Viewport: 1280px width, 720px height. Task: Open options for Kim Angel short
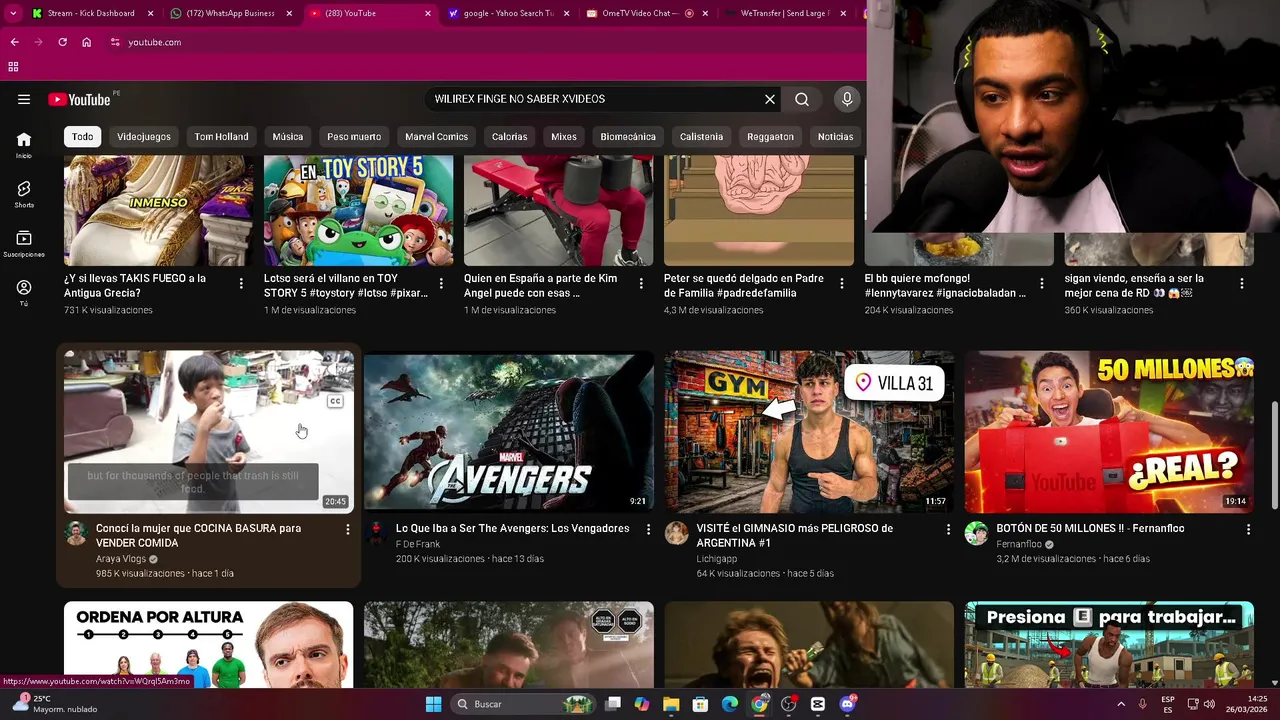coord(641,284)
